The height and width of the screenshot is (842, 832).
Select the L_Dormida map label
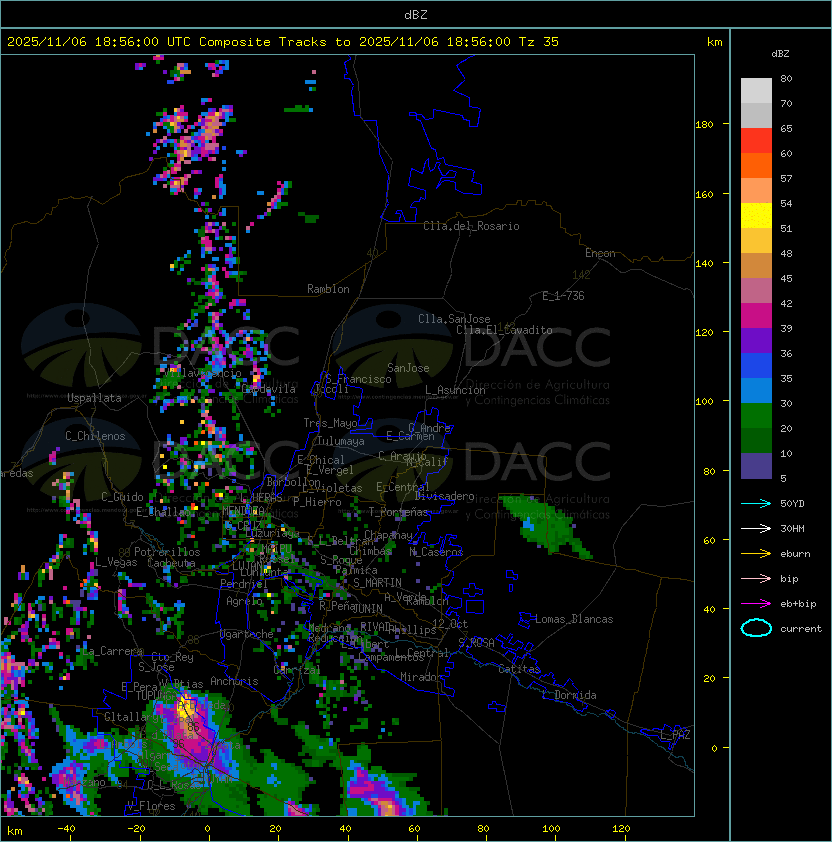(569, 695)
